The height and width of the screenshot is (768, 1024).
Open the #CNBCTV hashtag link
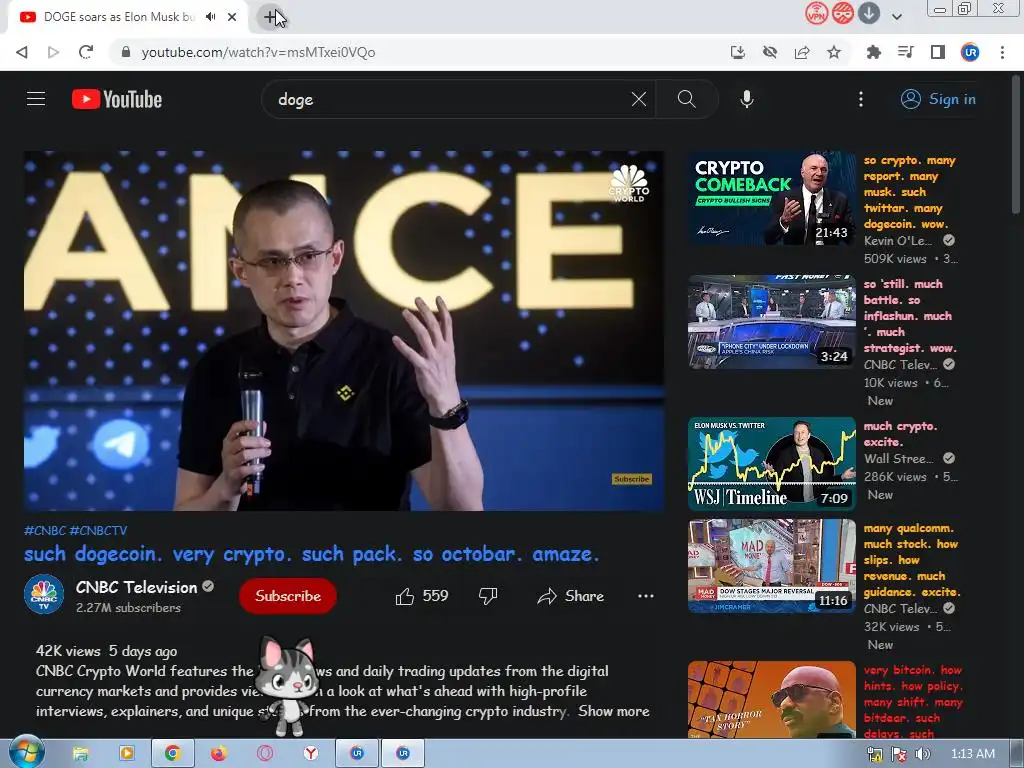point(98,530)
